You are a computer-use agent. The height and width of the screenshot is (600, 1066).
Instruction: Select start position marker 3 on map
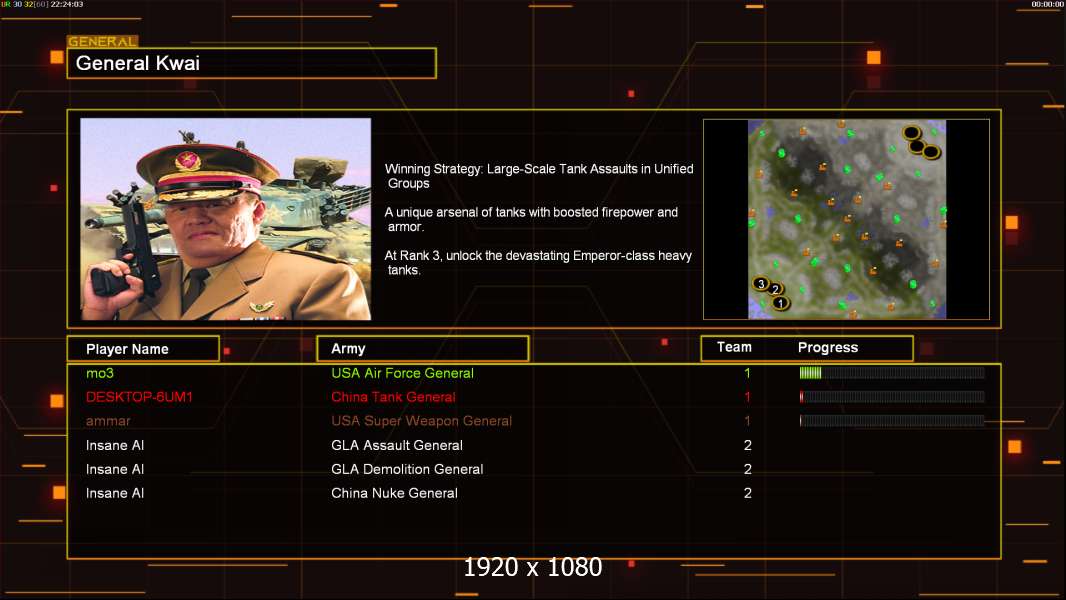coord(761,283)
